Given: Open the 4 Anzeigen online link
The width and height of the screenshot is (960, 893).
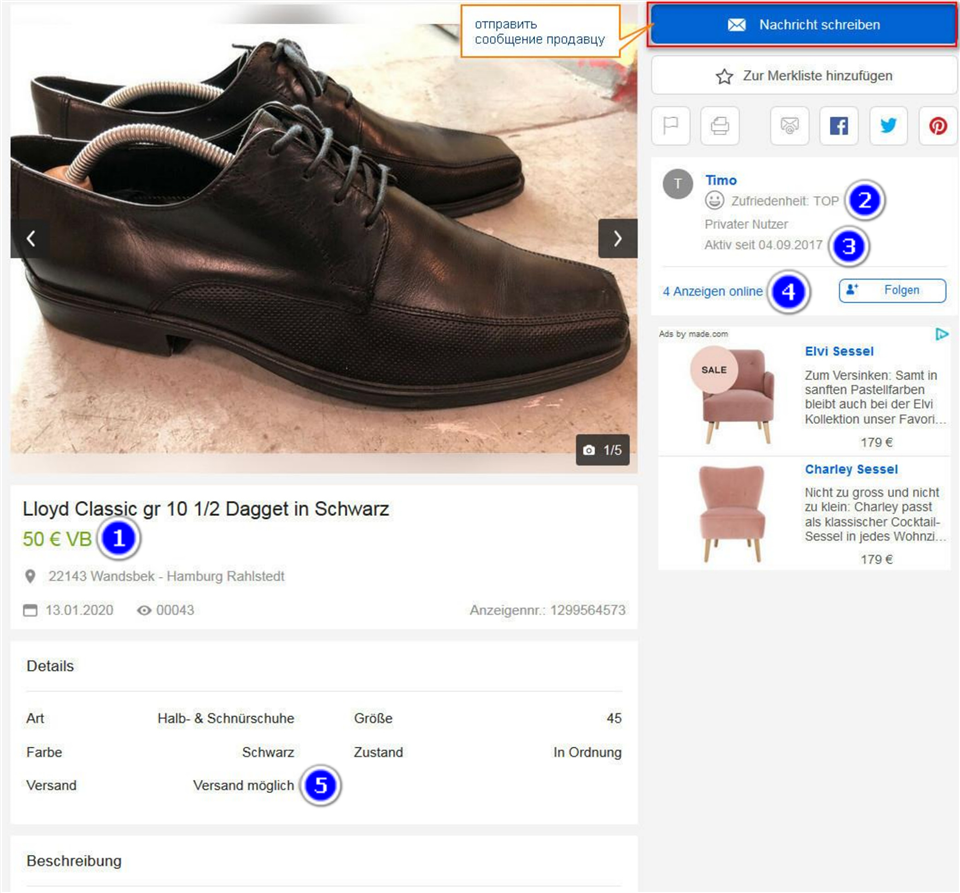Looking at the screenshot, I should tap(712, 292).
